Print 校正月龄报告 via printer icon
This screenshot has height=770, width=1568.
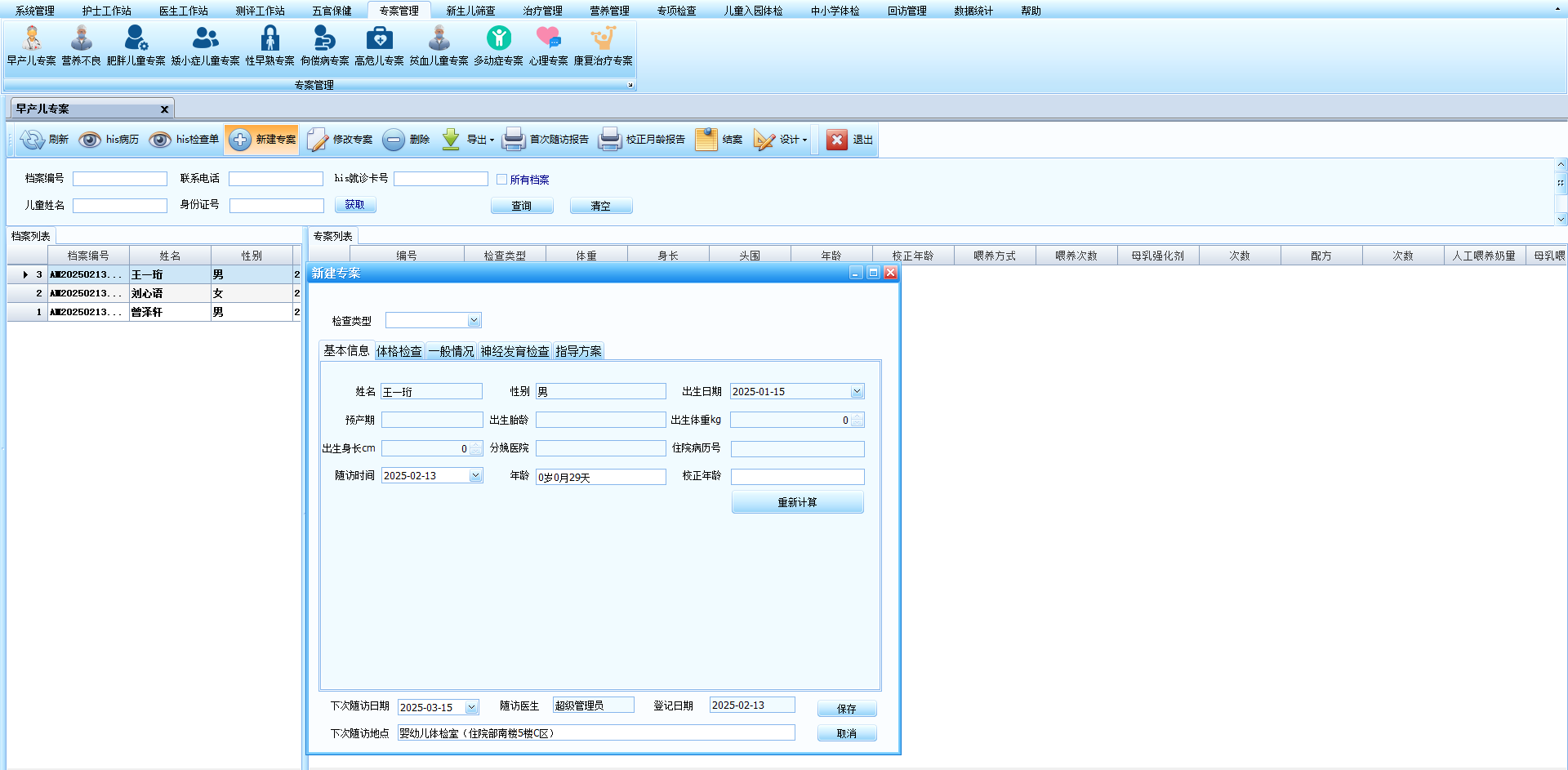[x=610, y=140]
